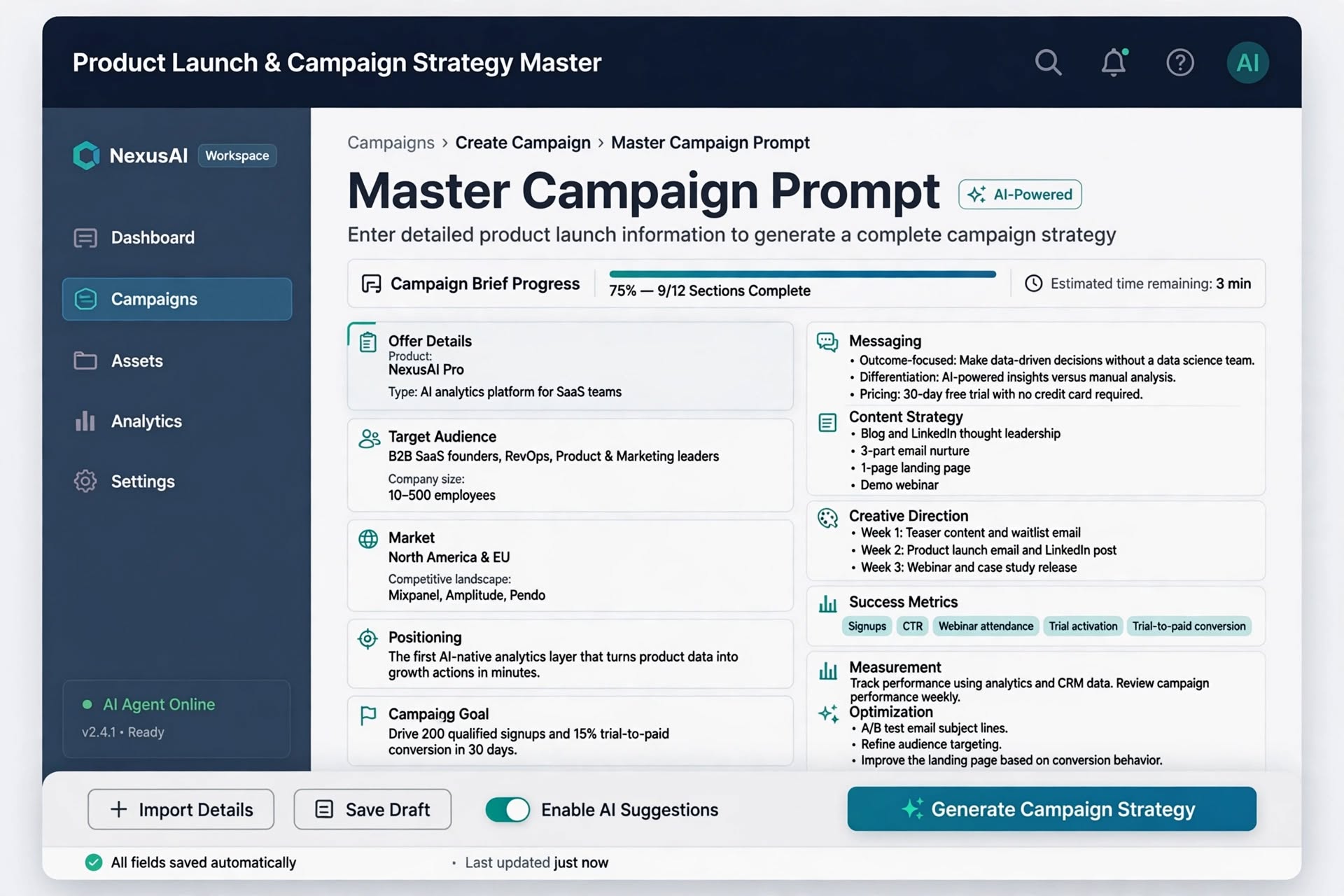Click the Success Metrics chart icon
1344x896 pixels.
828,603
